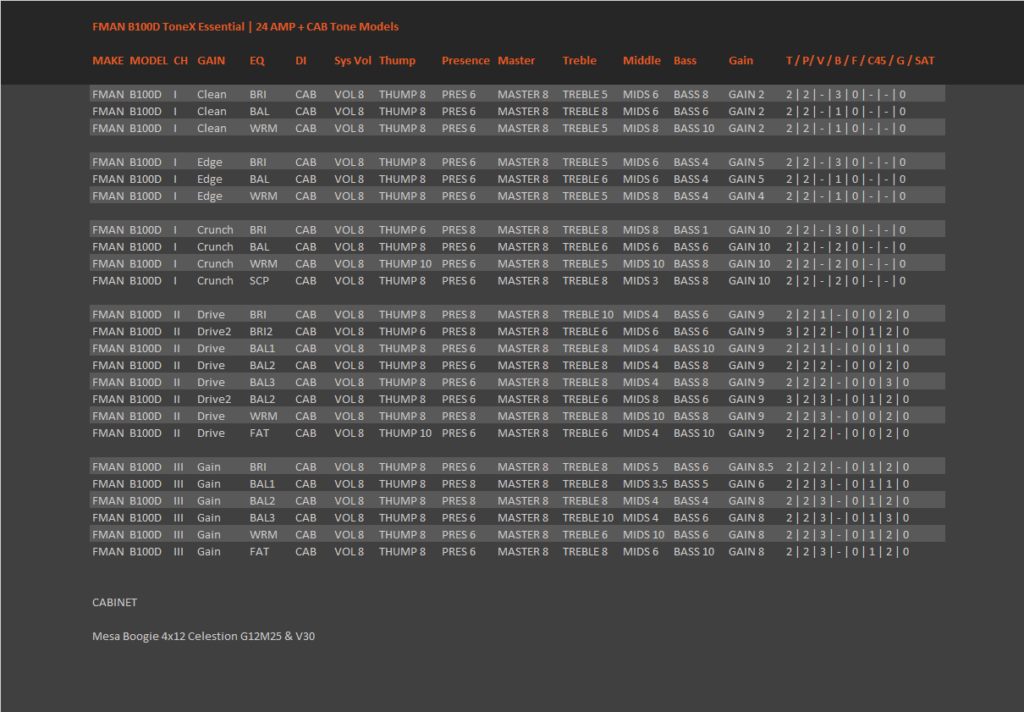Select the Thump column header
1024x712 pixels.
click(397, 61)
